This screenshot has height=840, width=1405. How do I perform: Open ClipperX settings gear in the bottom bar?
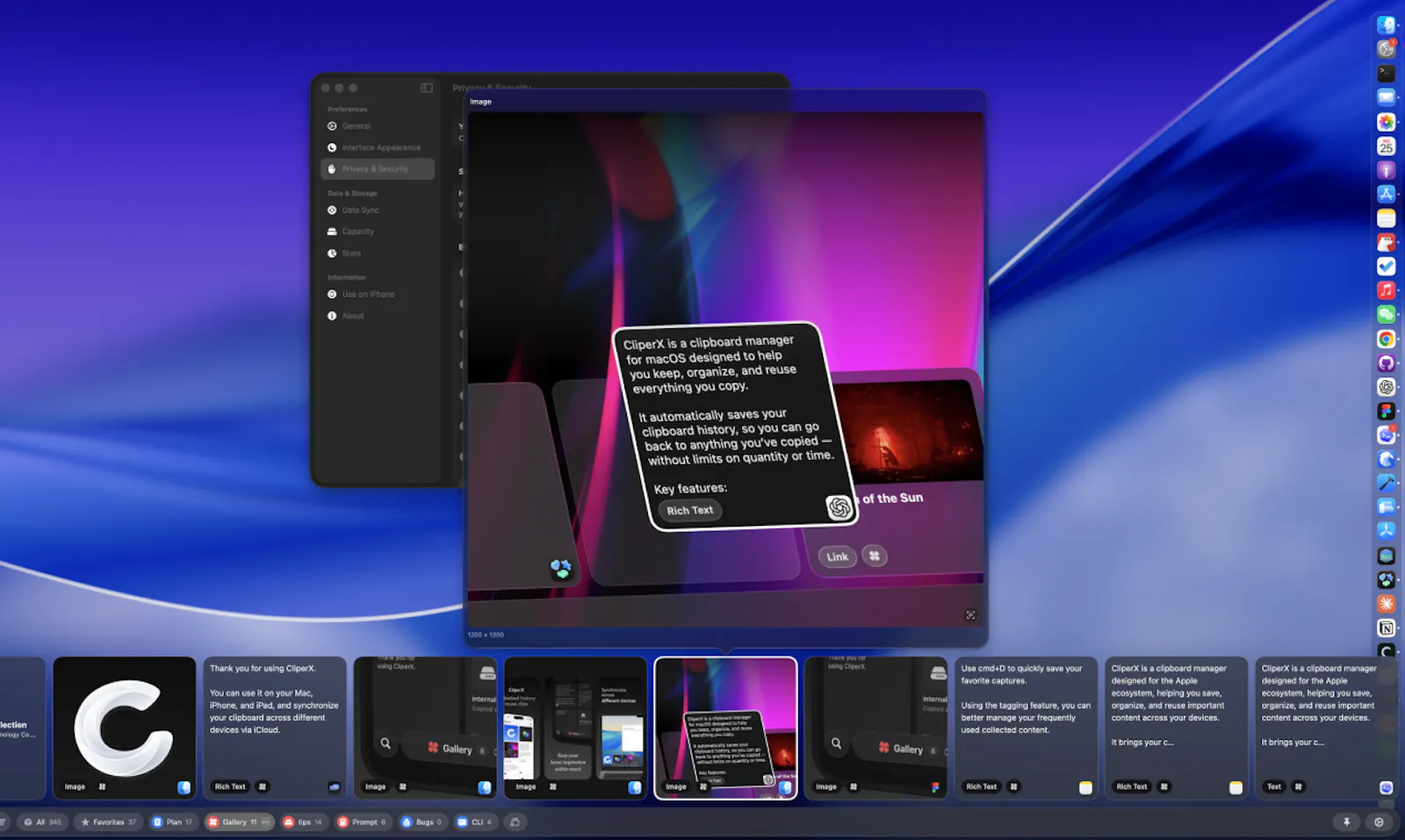pyautogui.click(x=1379, y=822)
